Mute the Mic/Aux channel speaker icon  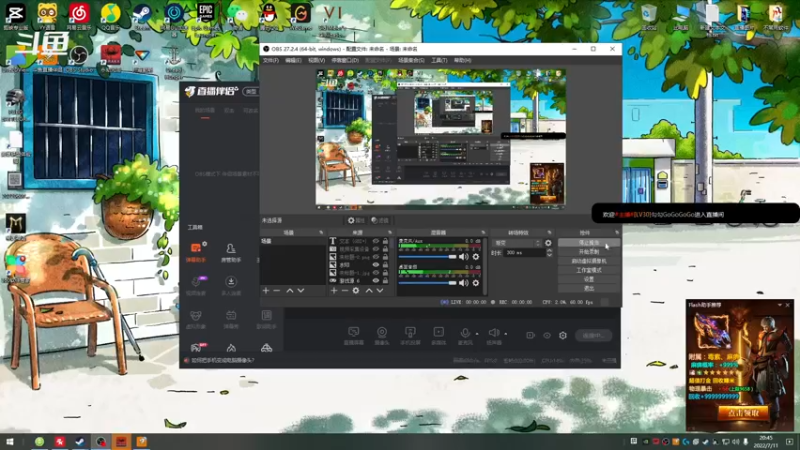click(463, 257)
